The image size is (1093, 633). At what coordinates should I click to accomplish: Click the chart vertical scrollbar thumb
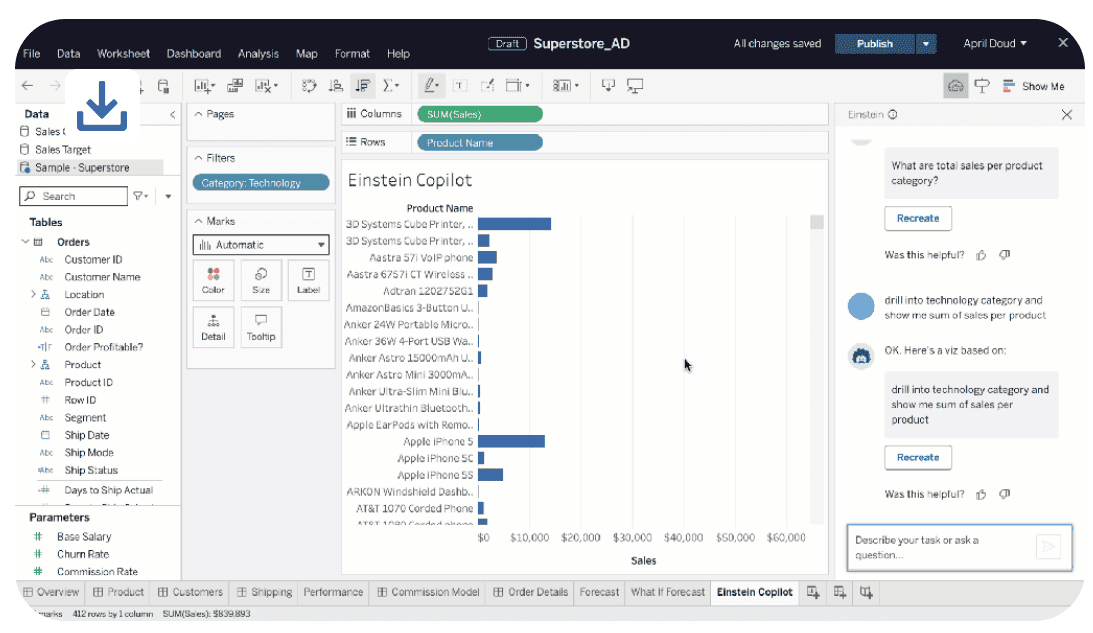tap(816, 222)
